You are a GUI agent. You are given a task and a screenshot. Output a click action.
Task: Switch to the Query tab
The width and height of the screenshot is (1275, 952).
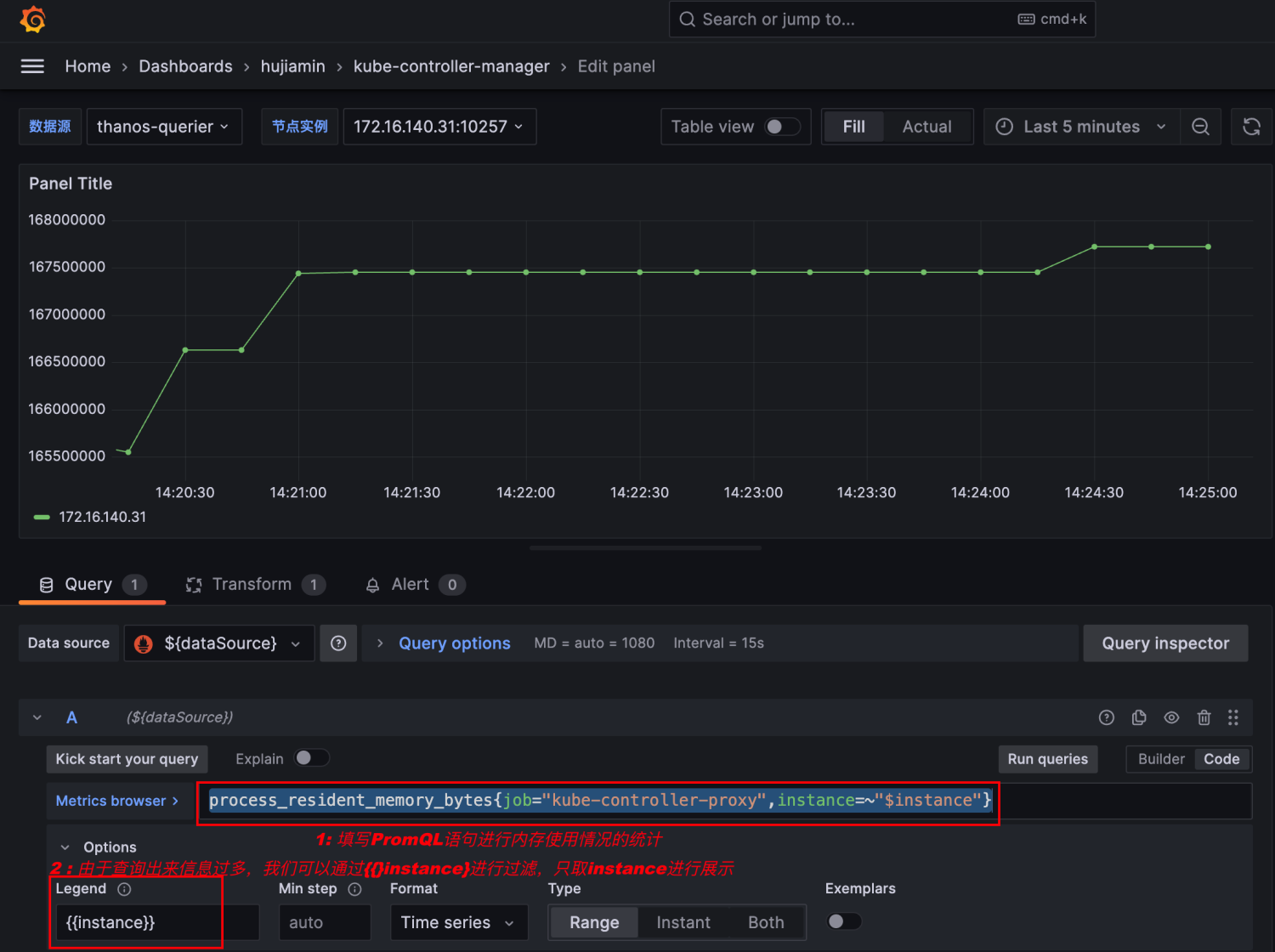tap(93, 585)
